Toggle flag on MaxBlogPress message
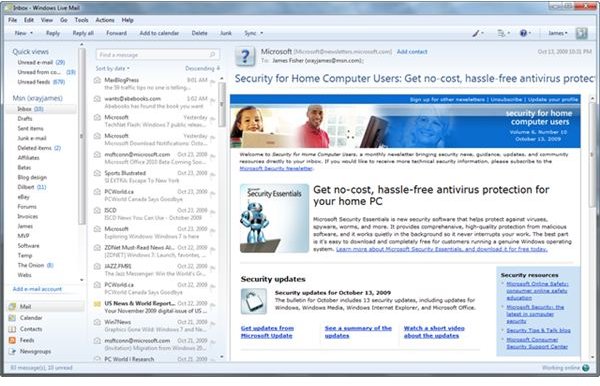Screen dimensions: 600x386 point(212,82)
